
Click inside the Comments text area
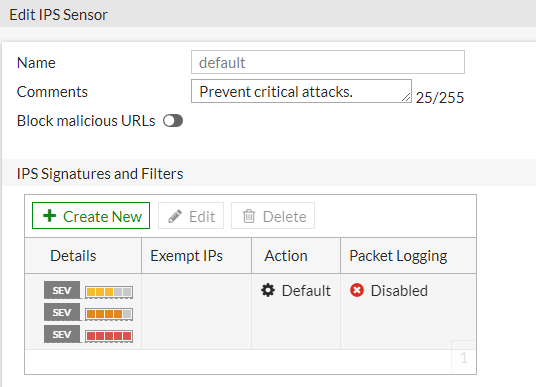(x=301, y=91)
